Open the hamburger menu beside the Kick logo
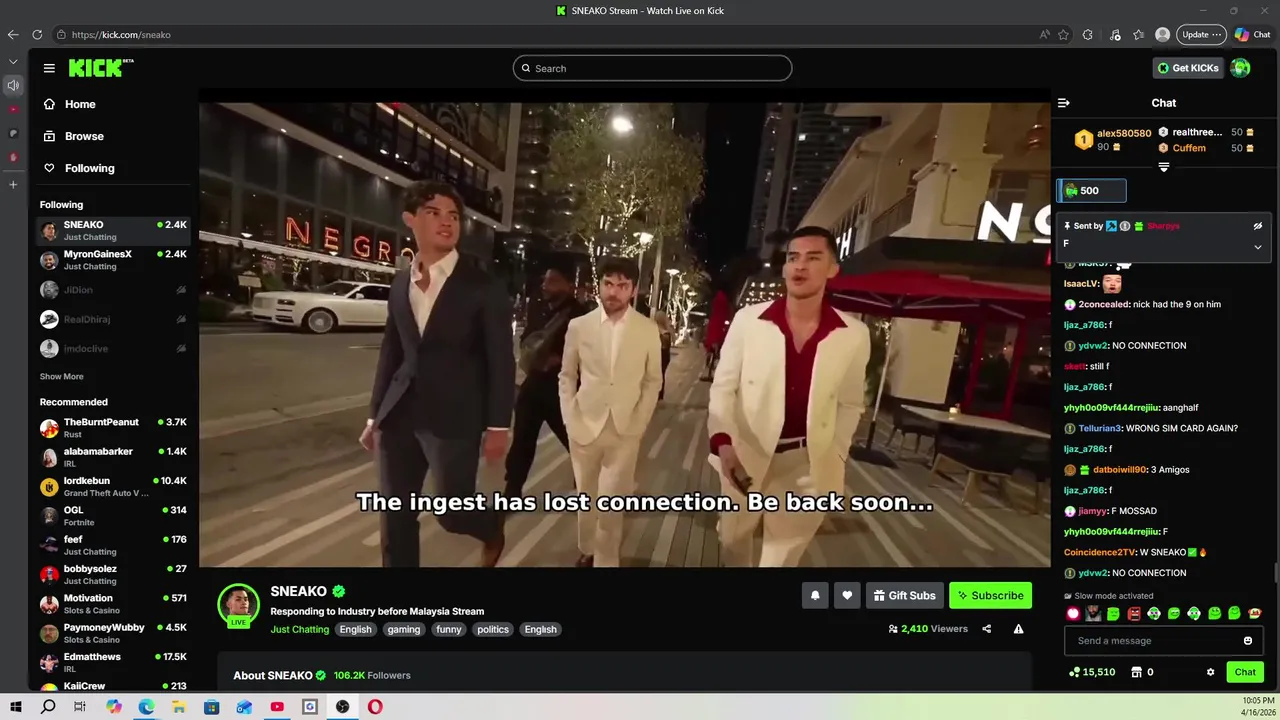Screen dimensions: 1280x720 49,68
